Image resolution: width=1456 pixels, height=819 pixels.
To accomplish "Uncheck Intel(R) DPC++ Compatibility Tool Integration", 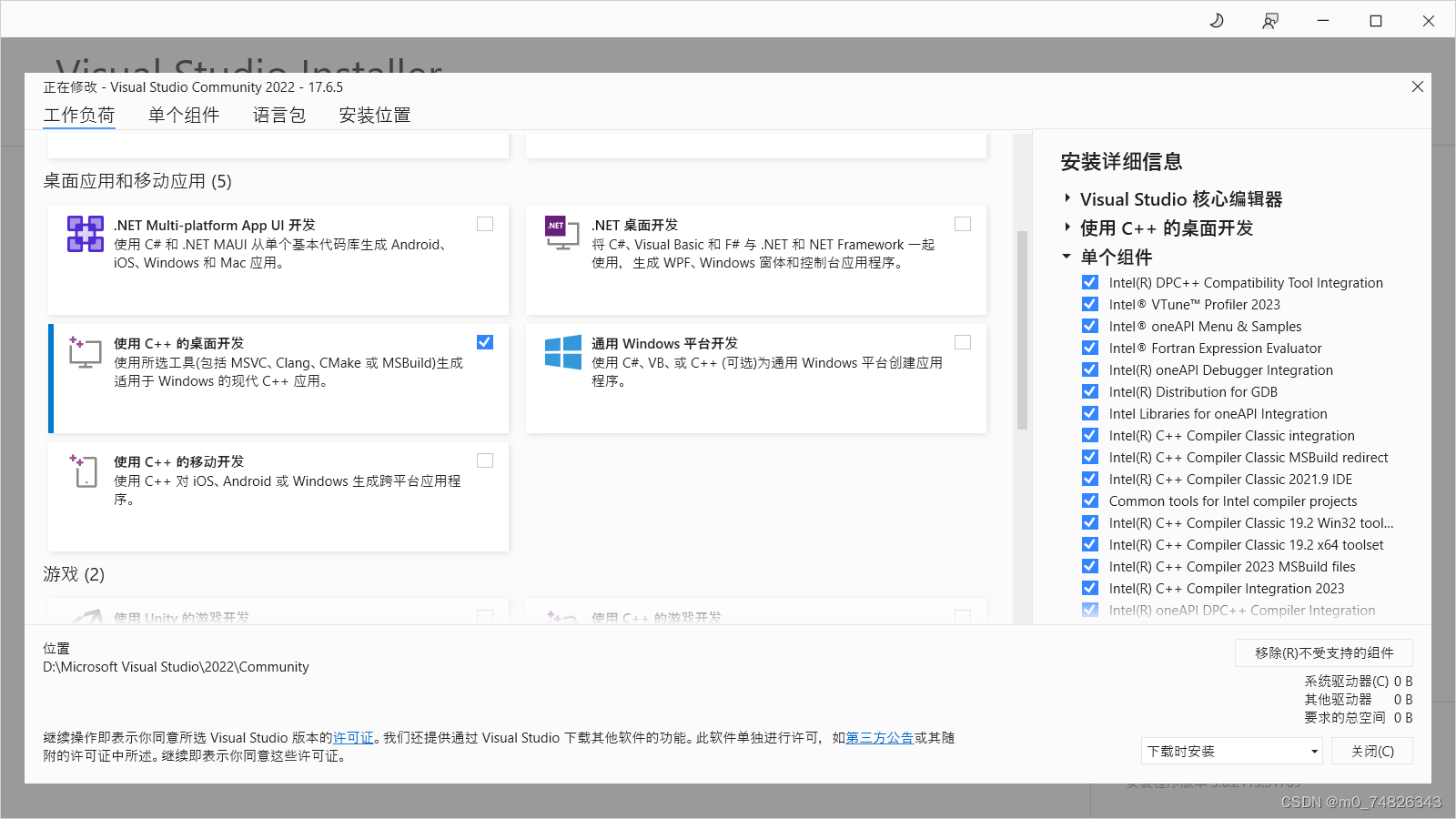I will [1090, 282].
